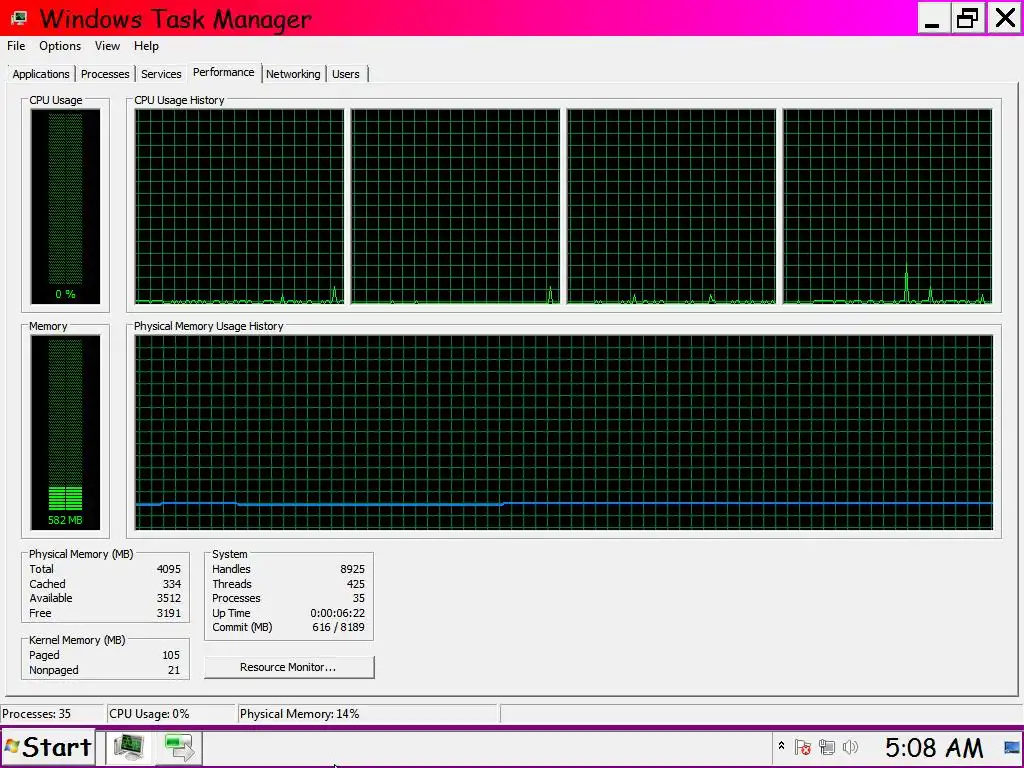Click the Physical Memory (MB) group label

click(81, 554)
